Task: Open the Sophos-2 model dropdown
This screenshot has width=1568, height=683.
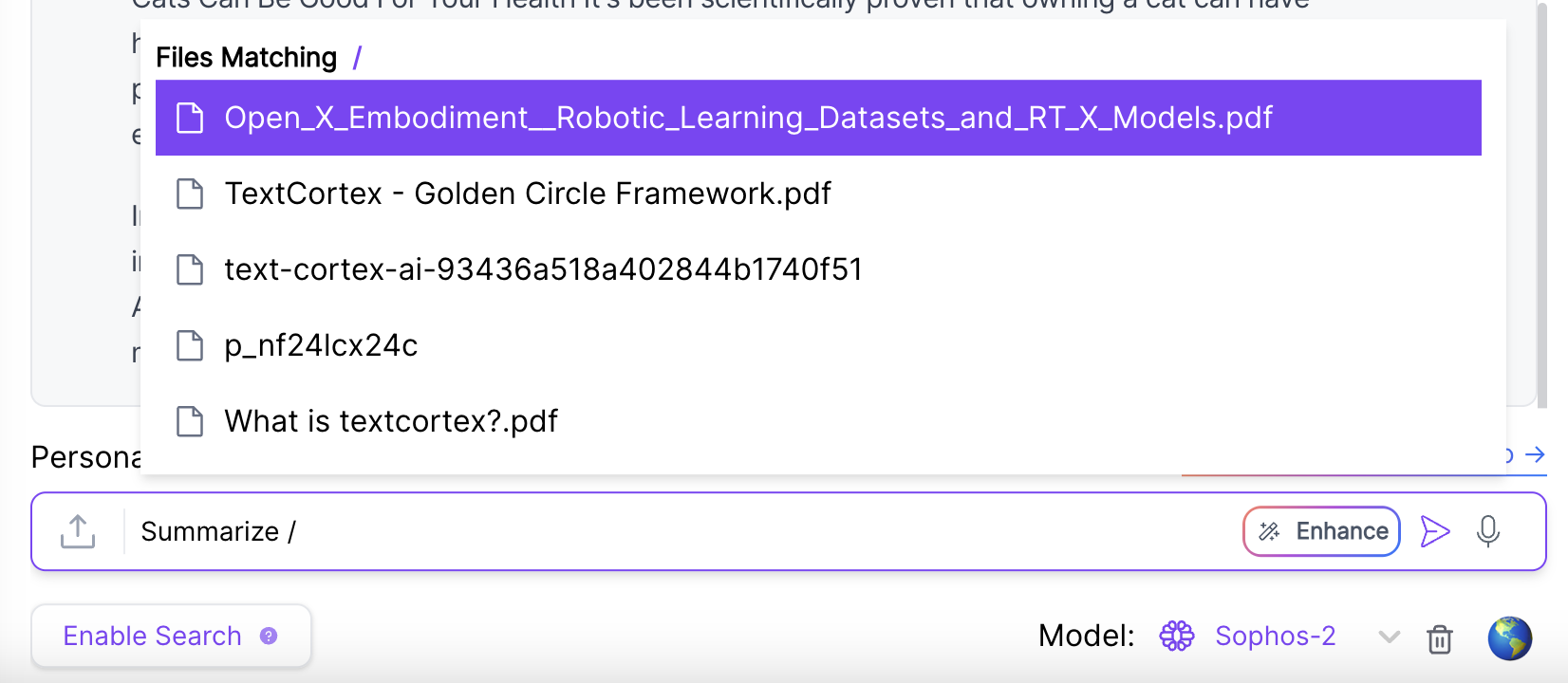Action: (1276, 636)
